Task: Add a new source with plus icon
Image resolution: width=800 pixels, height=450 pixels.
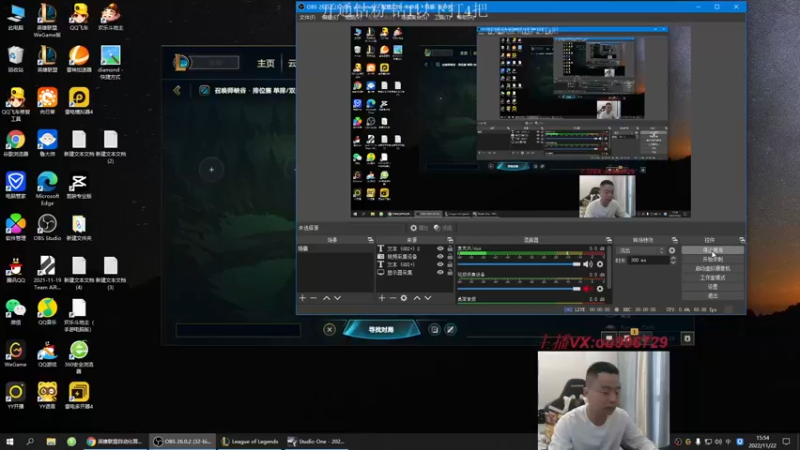Action: coord(382,298)
